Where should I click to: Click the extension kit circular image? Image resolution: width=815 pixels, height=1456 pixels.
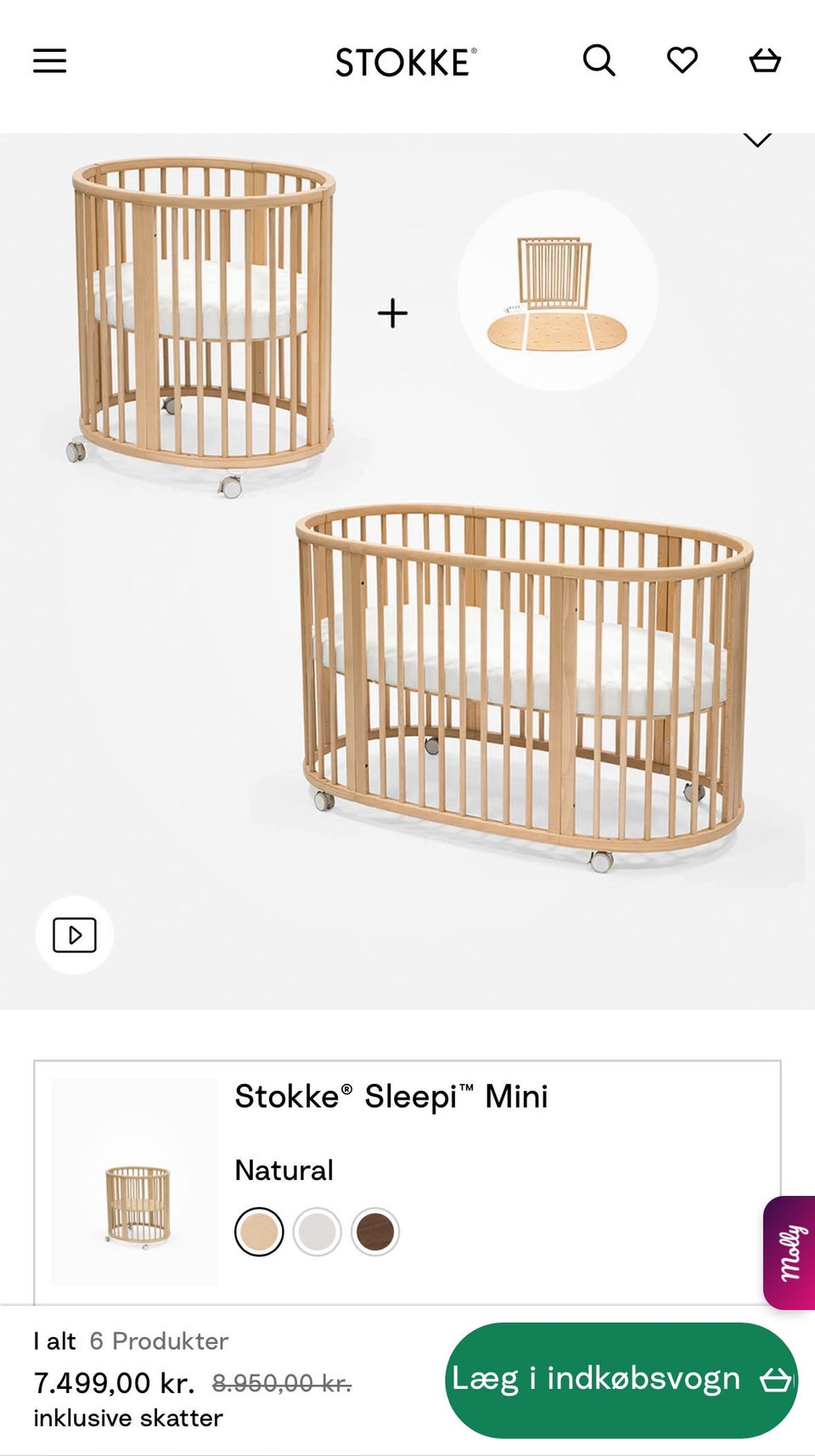(x=558, y=291)
